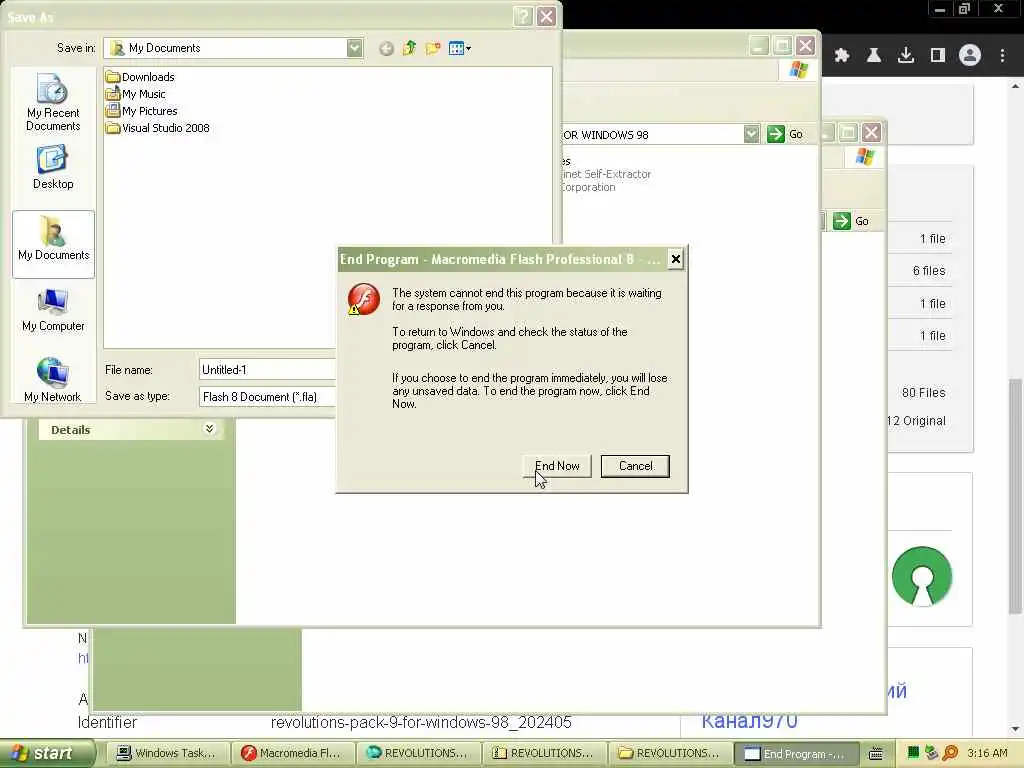Select the Downloads folder
This screenshot has height=768, width=1024.
click(140, 77)
